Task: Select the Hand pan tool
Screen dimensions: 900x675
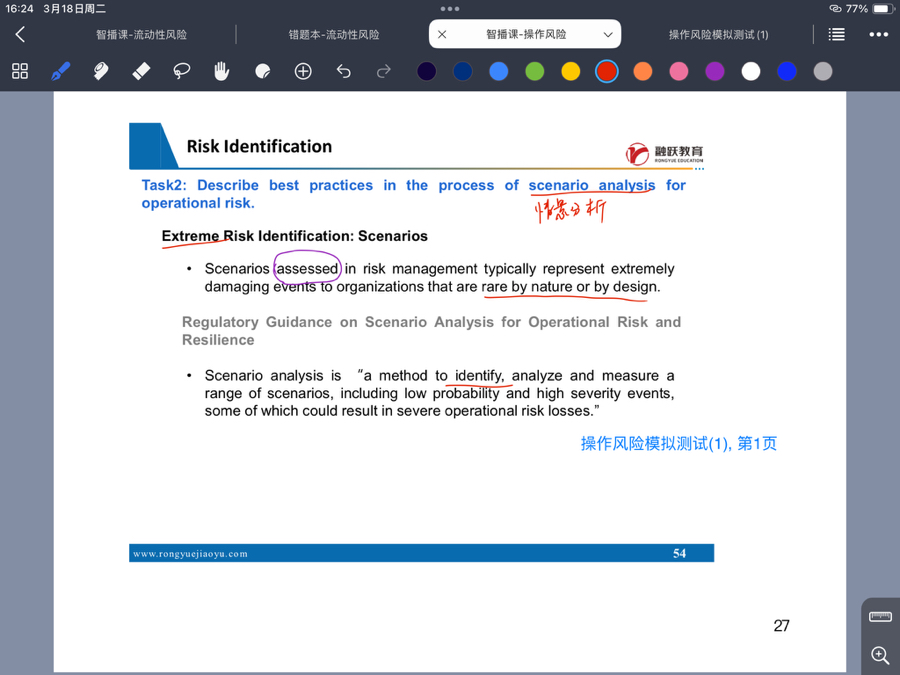Action: tap(222, 71)
